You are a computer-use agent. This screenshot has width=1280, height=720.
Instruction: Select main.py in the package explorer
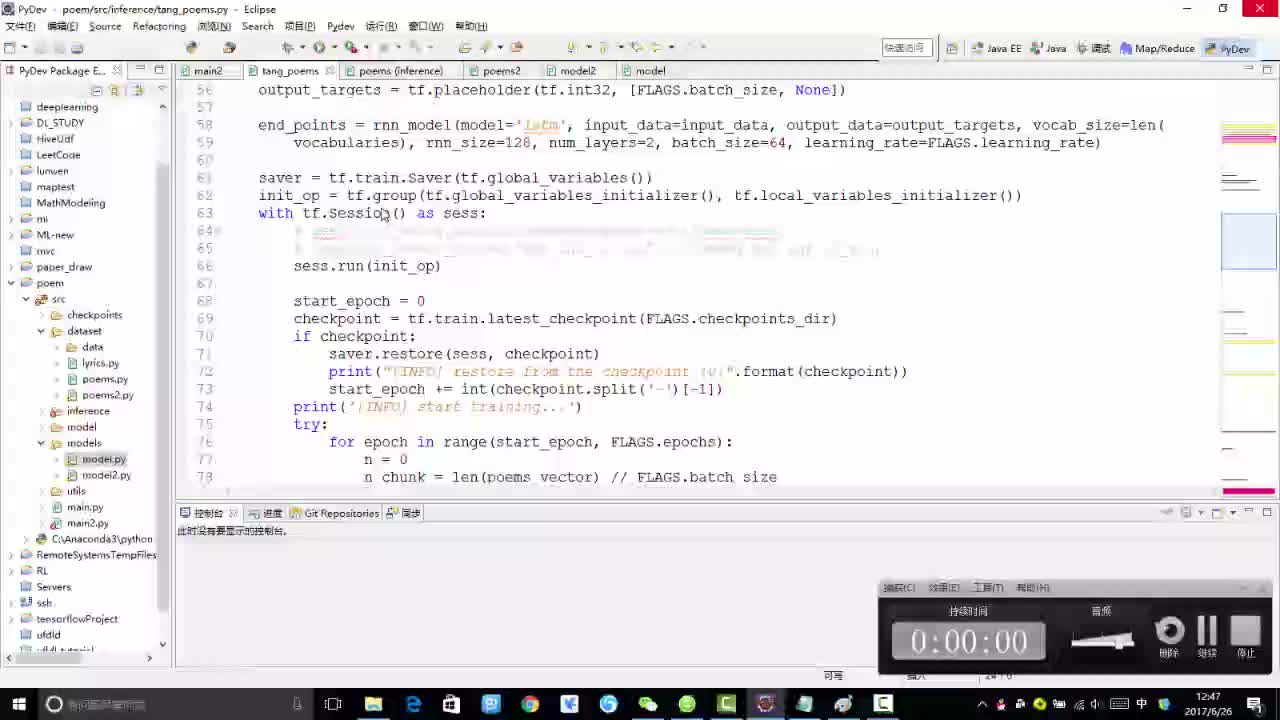pyautogui.click(x=84, y=507)
